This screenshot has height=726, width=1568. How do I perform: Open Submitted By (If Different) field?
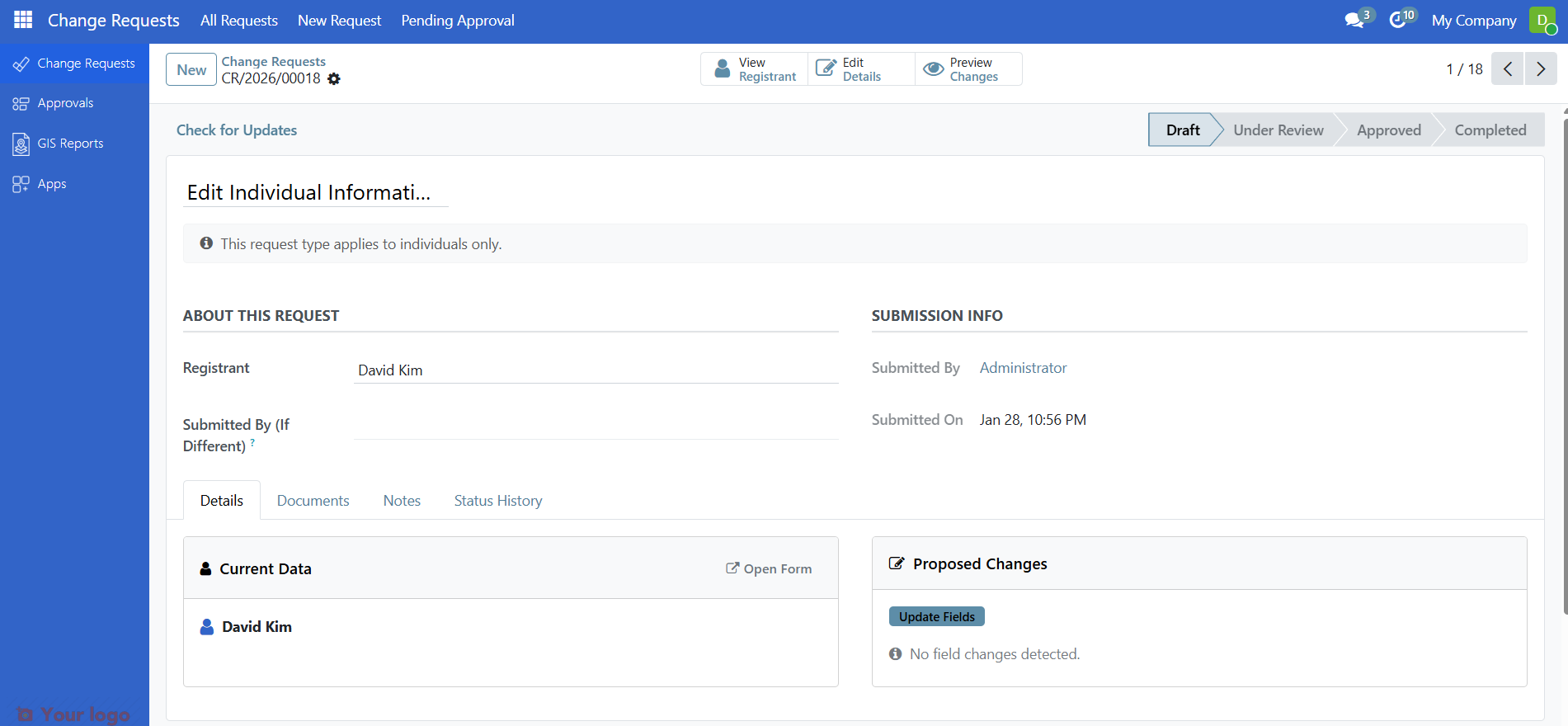[x=596, y=426]
